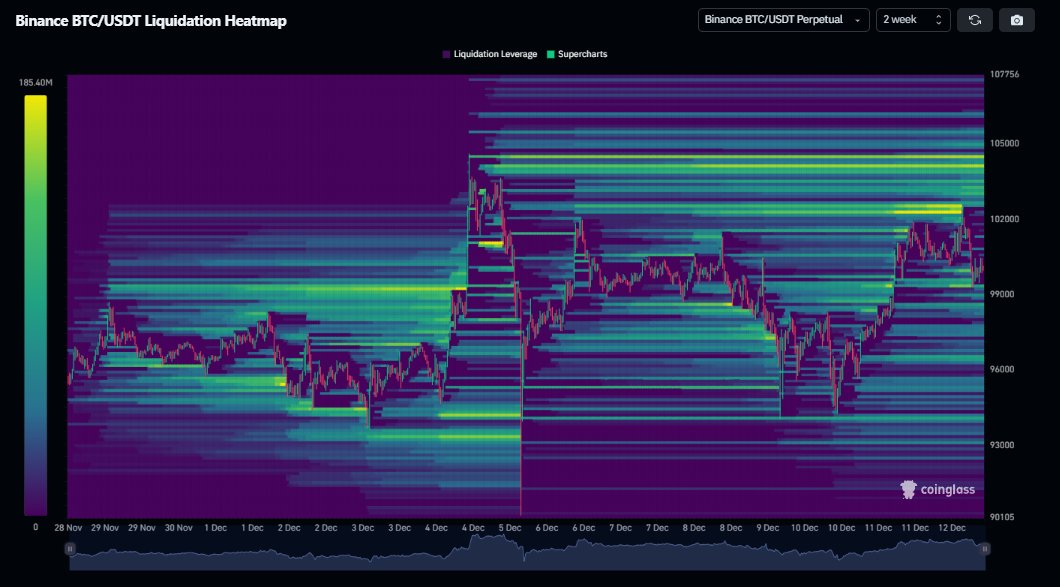Click the up/down arrows on 2 week selector

point(938,20)
